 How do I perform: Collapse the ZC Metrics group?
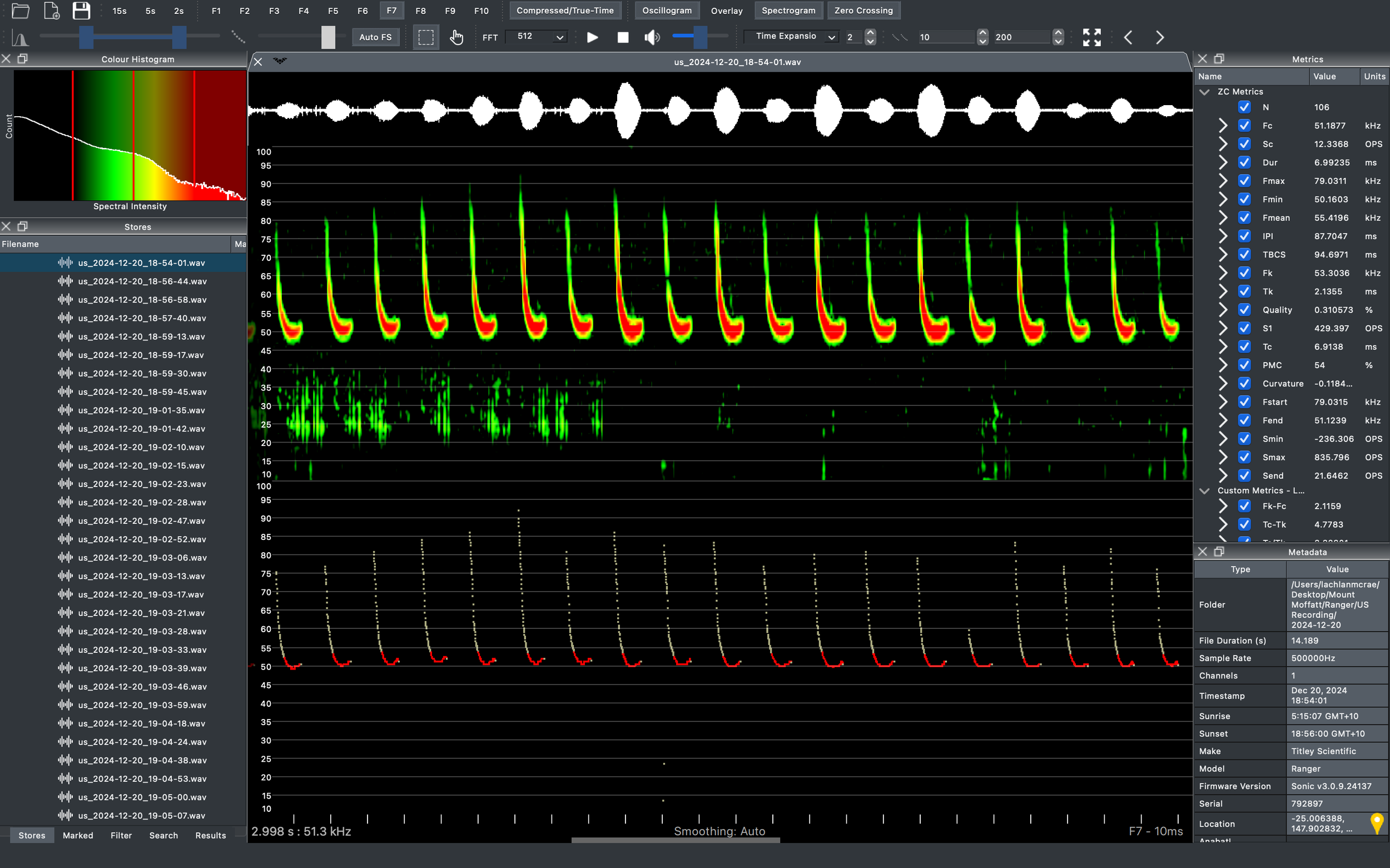coord(1205,92)
